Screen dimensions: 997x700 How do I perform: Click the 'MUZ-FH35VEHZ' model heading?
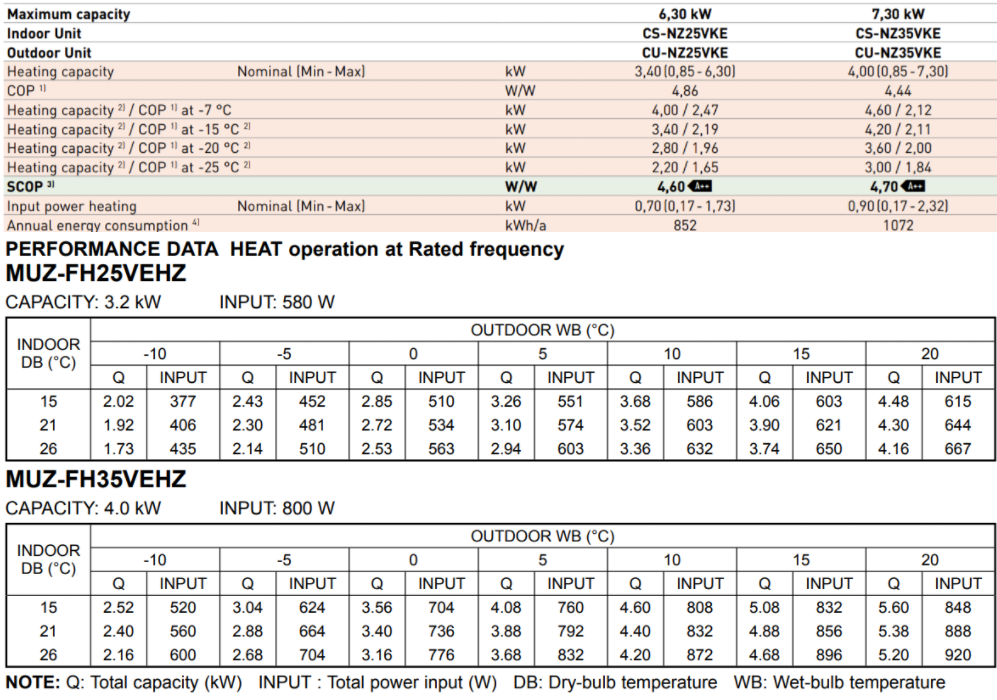(96, 479)
